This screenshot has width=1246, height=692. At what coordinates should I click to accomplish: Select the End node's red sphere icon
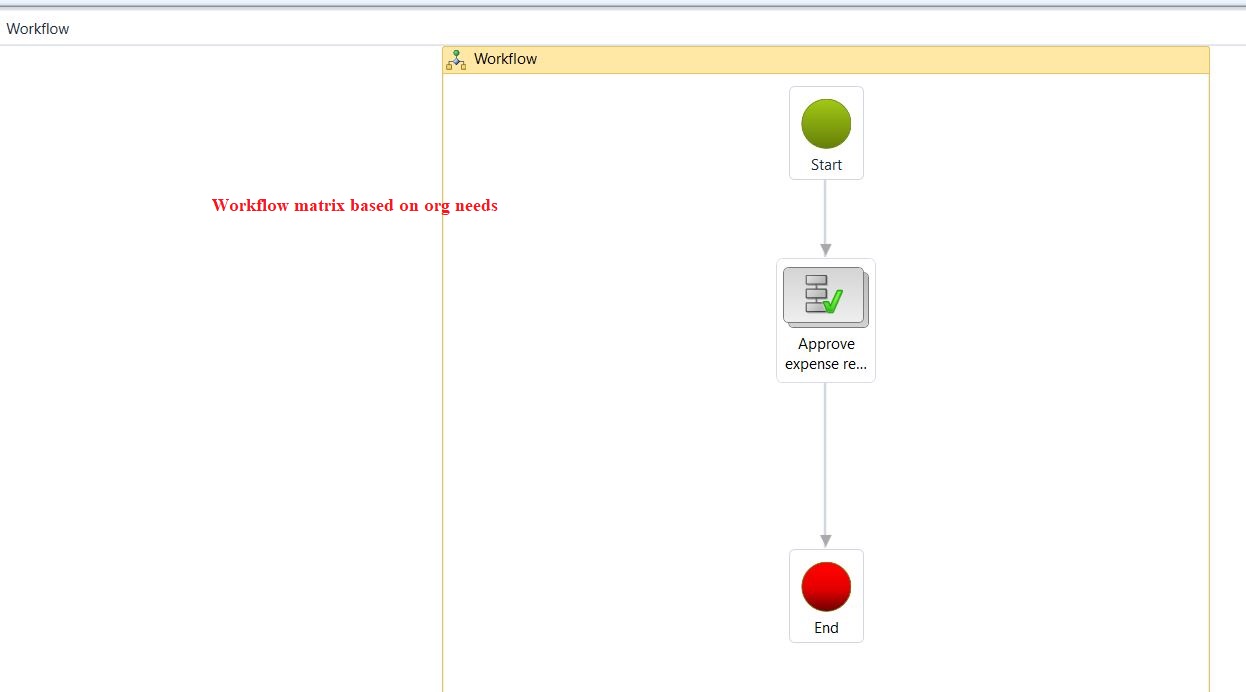pyautogui.click(x=825, y=584)
